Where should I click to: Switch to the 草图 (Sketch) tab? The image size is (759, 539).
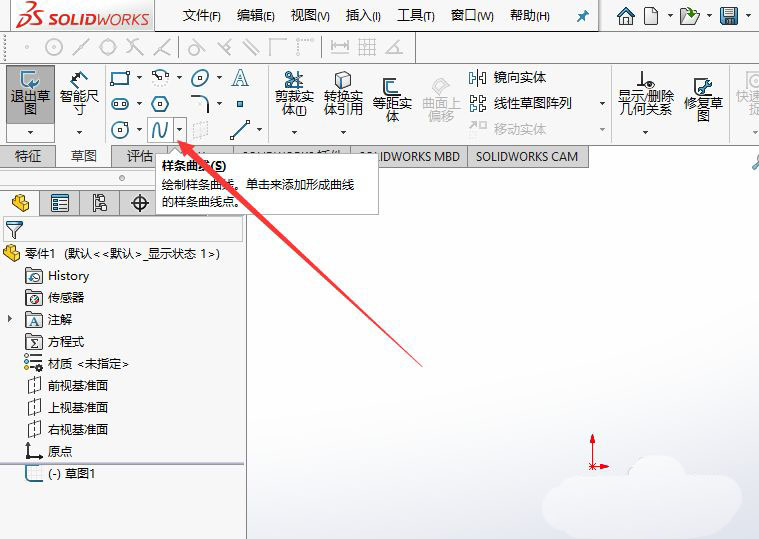[84, 156]
